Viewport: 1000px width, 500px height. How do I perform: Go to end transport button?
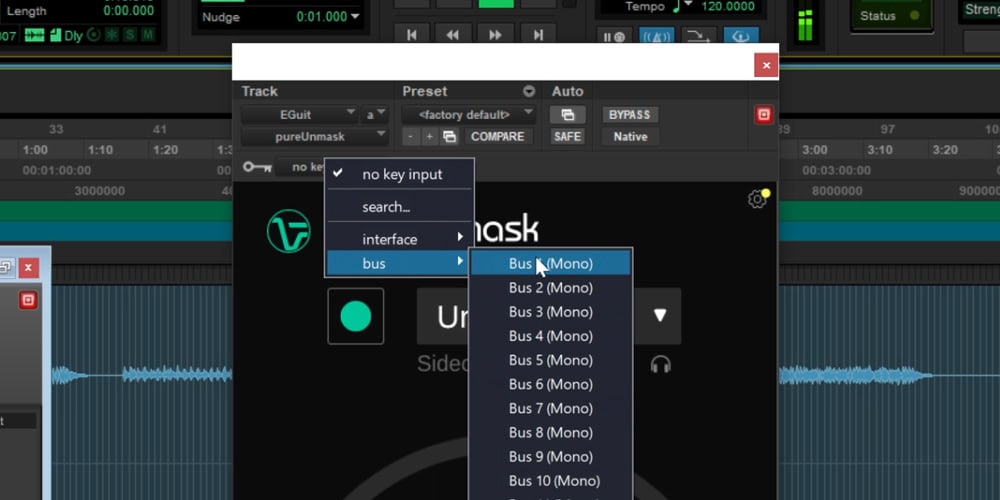coord(538,35)
